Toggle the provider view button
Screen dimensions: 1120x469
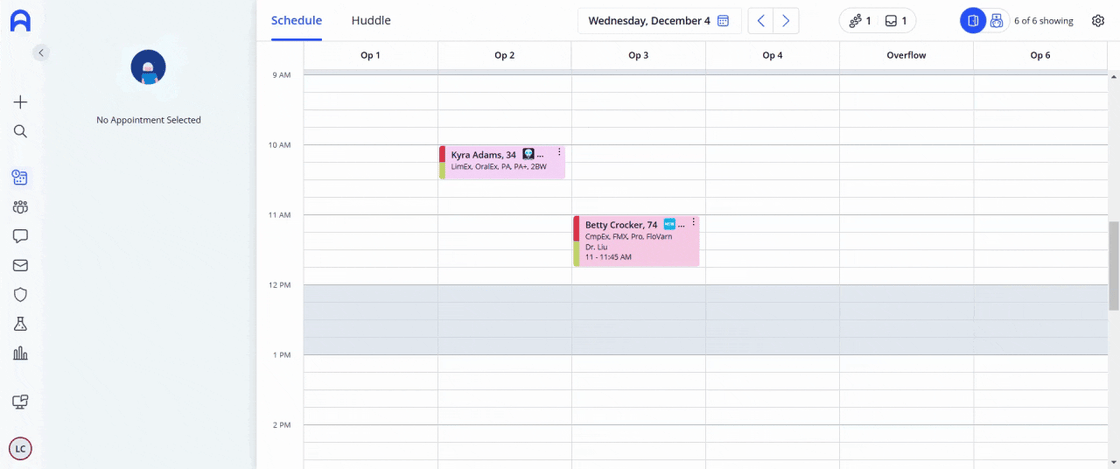996,21
